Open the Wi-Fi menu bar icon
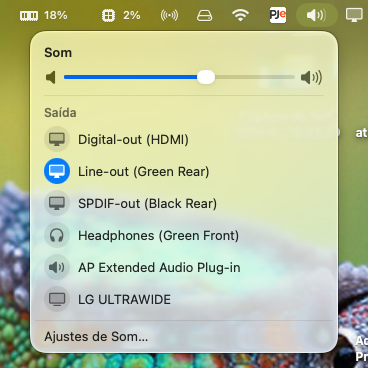 pos(240,15)
